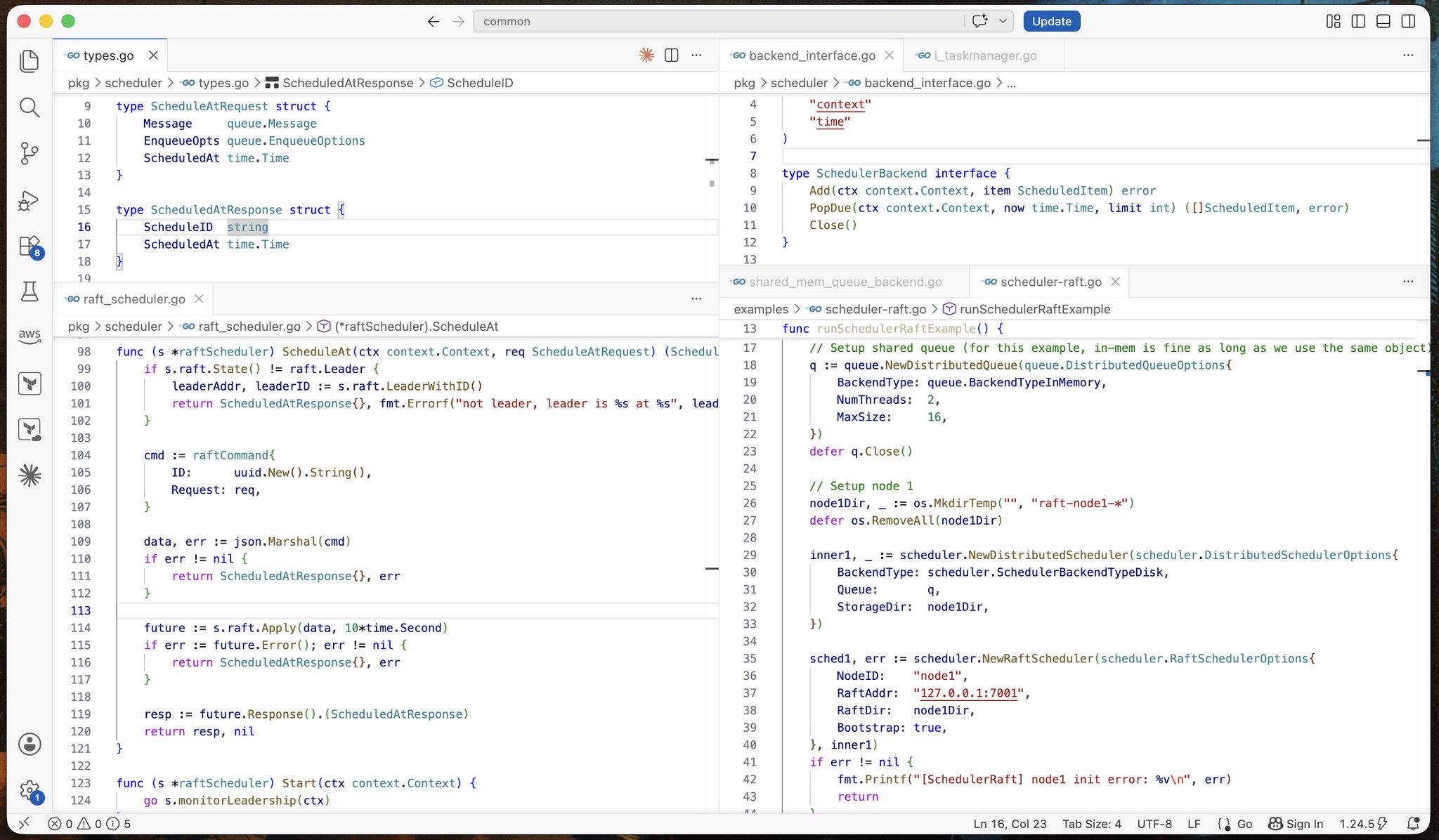Click the Claude icon in types.go toolbar

click(646, 55)
